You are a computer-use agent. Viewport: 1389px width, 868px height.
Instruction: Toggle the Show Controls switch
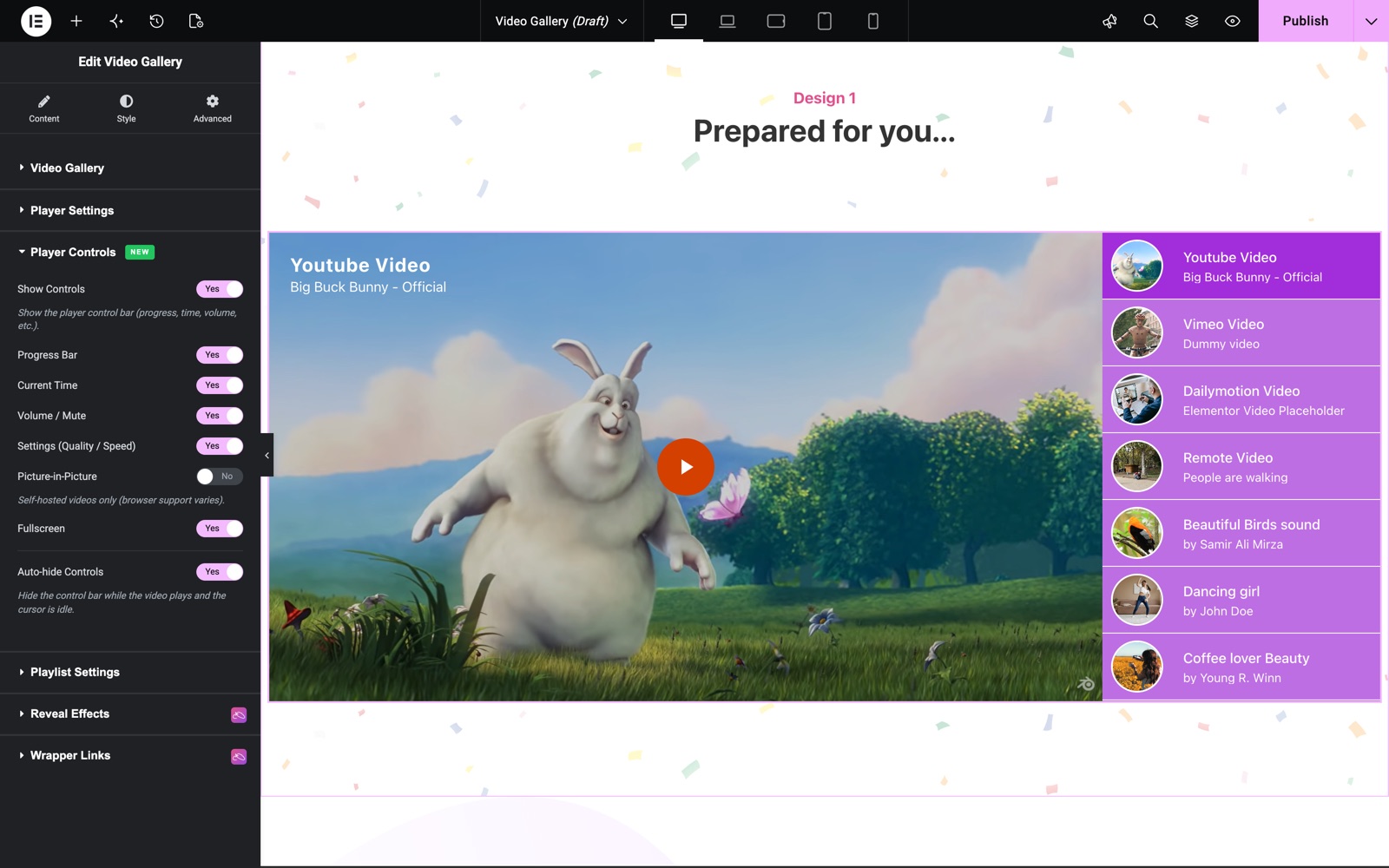point(220,289)
